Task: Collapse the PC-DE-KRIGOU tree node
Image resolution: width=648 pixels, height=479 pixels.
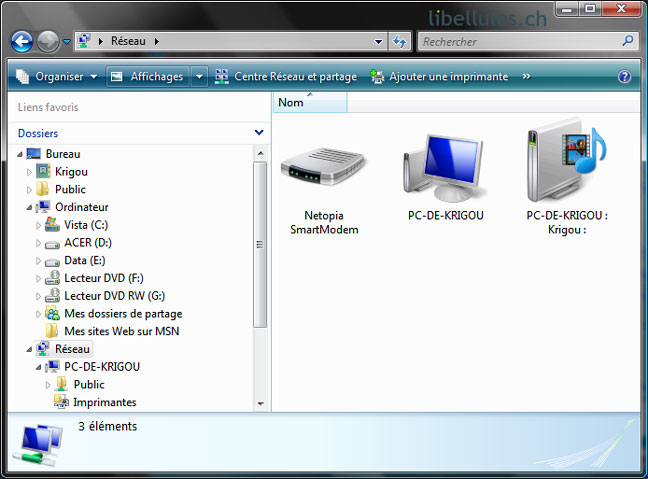Action: (x=38, y=367)
